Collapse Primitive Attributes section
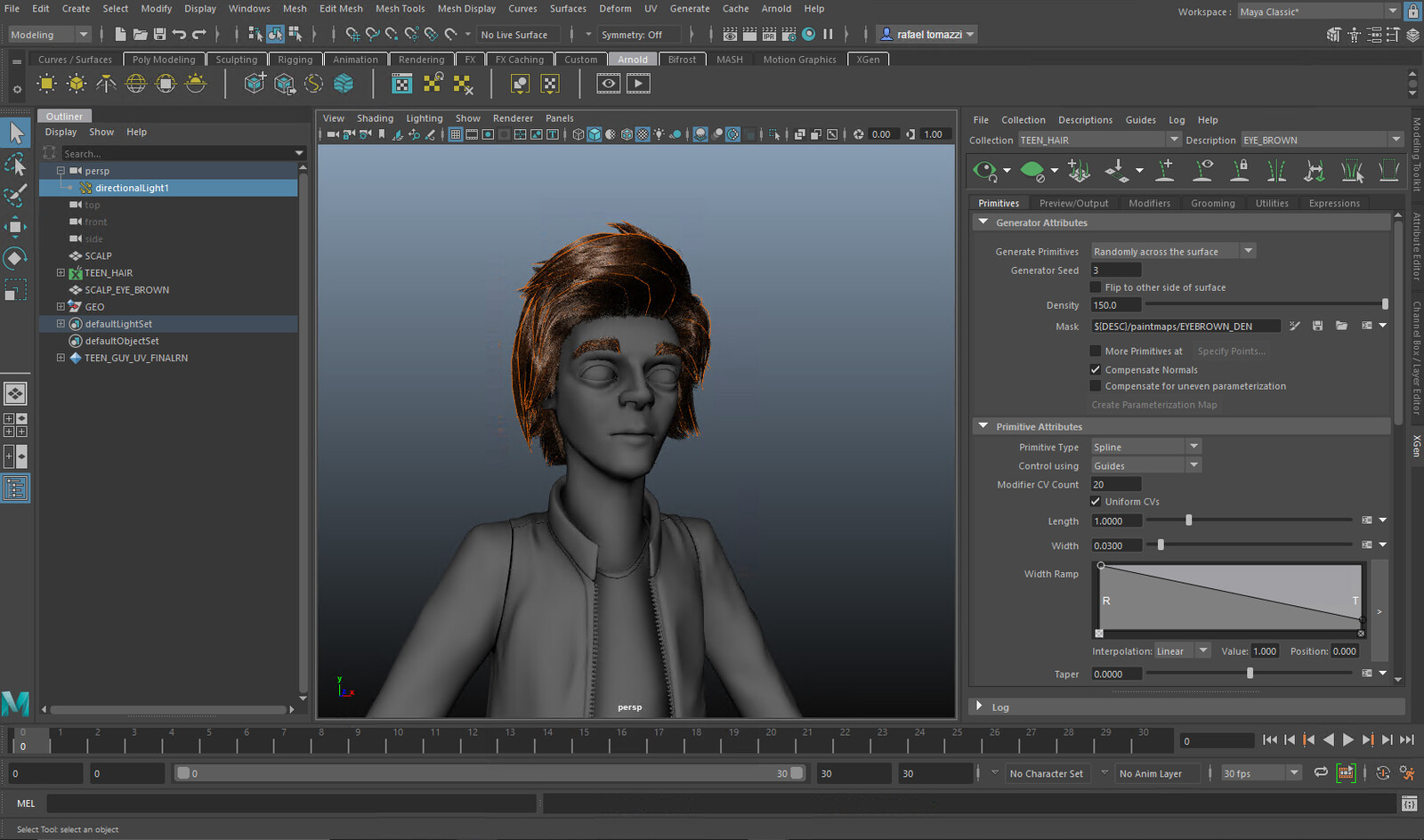1424x840 pixels. coord(983,426)
